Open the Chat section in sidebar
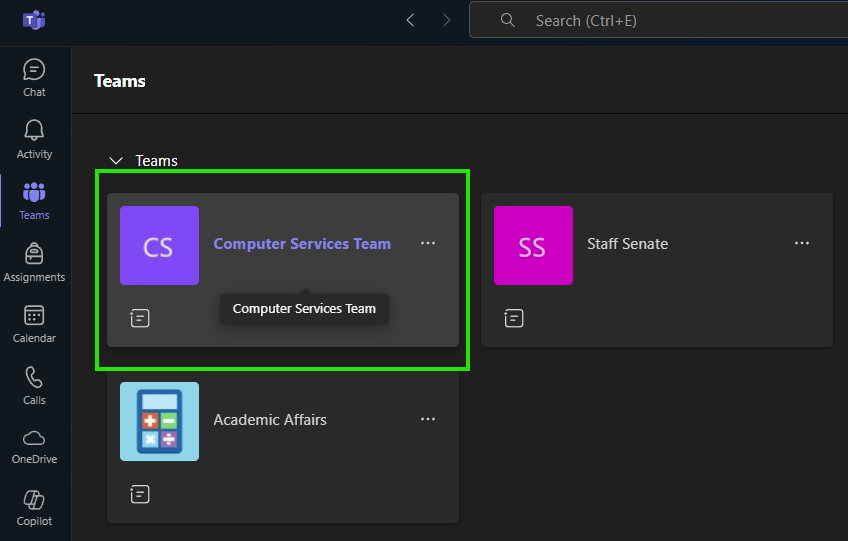This screenshot has height=541, width=848. pos(34,78)
